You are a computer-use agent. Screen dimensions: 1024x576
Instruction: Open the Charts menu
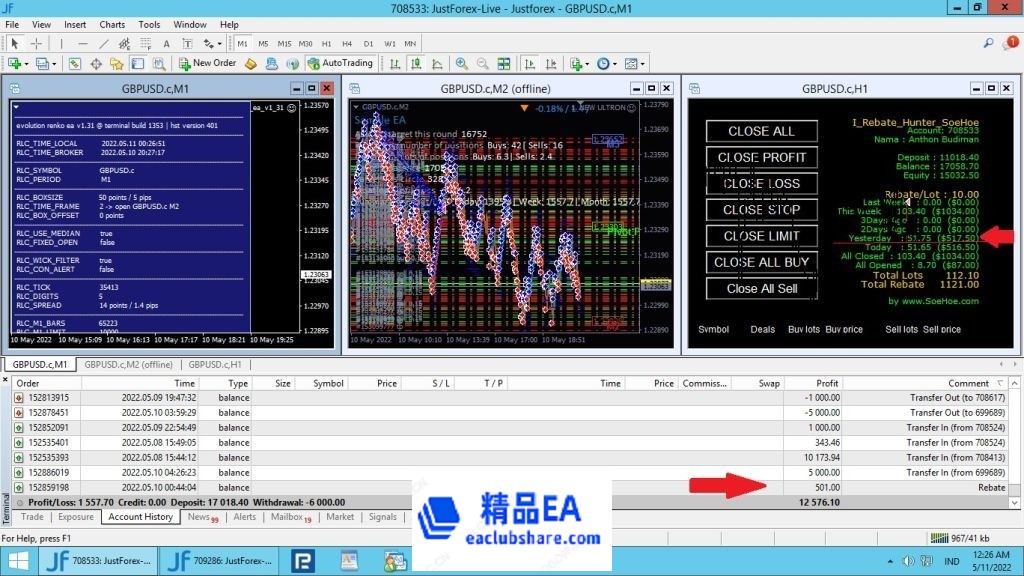(112, 24)
